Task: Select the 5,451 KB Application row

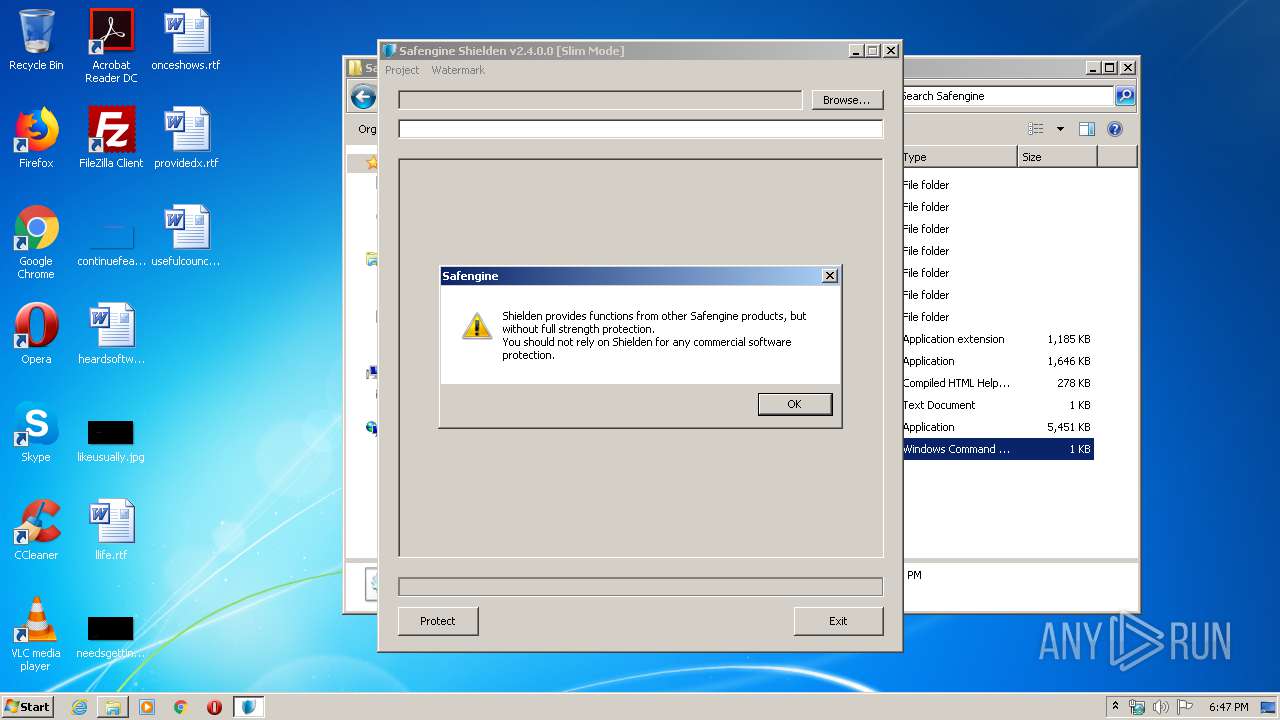Action: coord(997,427)
